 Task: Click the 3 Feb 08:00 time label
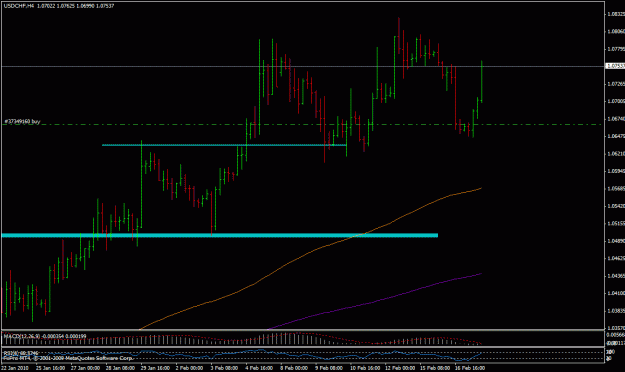pyautogui.click(x=224, y=368)
